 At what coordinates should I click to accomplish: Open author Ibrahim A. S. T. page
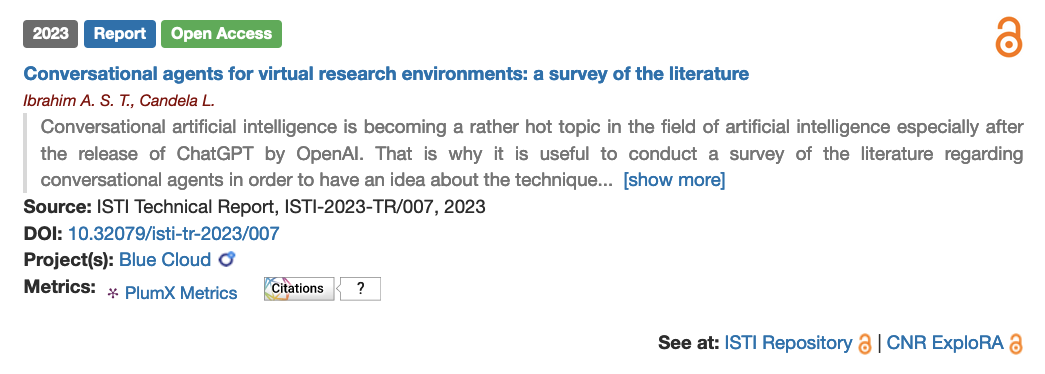tap(77, 101)
